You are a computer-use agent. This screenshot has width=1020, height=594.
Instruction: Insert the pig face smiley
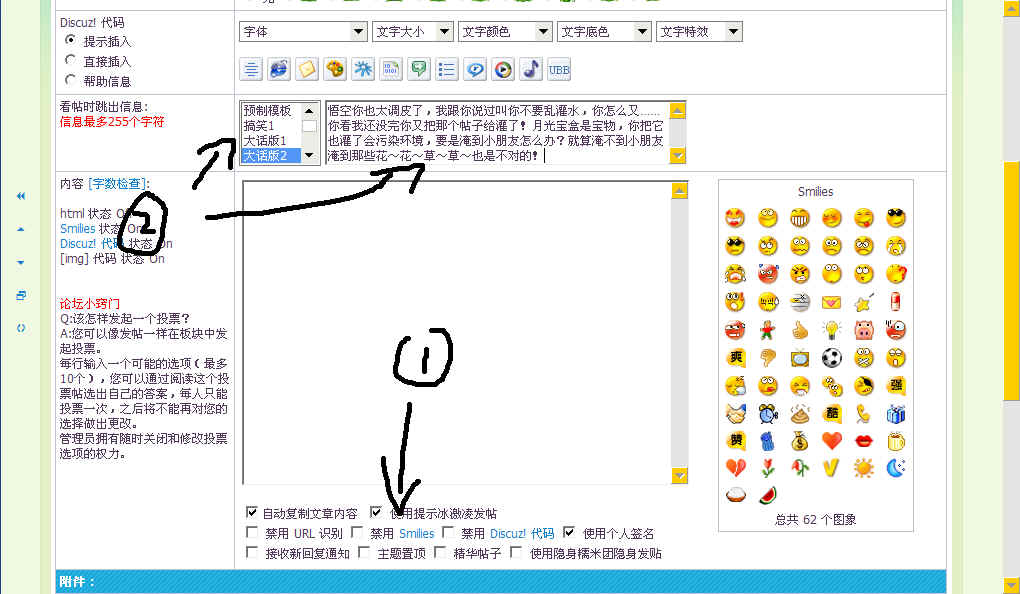click(x=864, y=330)
